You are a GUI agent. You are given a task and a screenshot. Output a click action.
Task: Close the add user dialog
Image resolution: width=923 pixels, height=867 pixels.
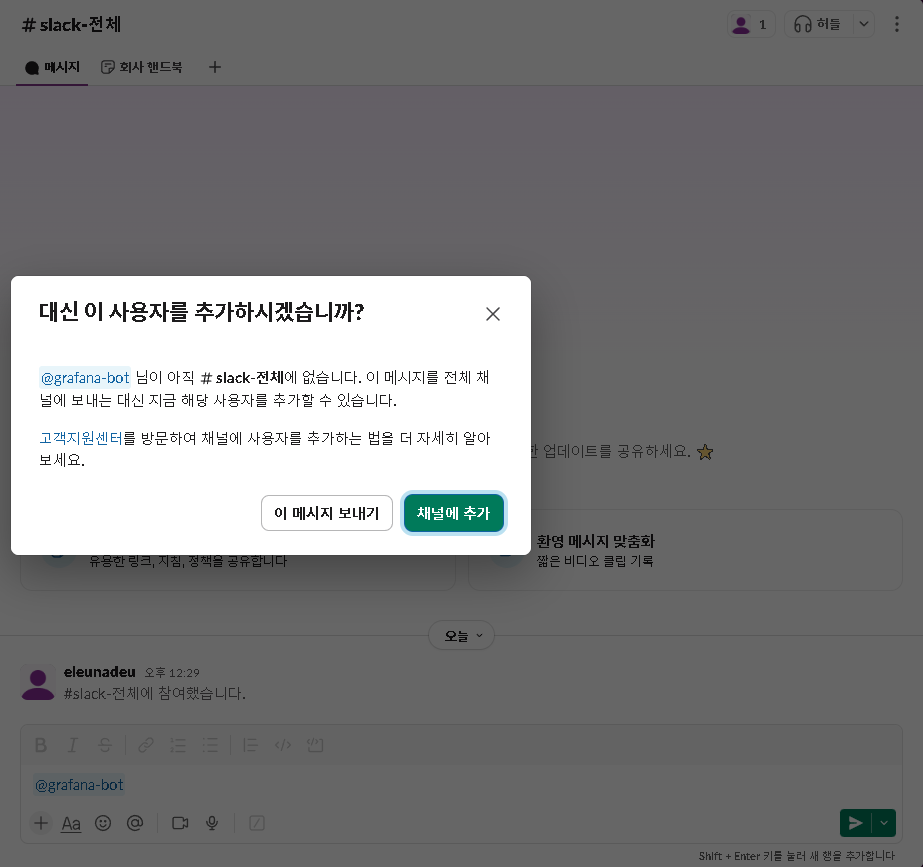[493, 314]
